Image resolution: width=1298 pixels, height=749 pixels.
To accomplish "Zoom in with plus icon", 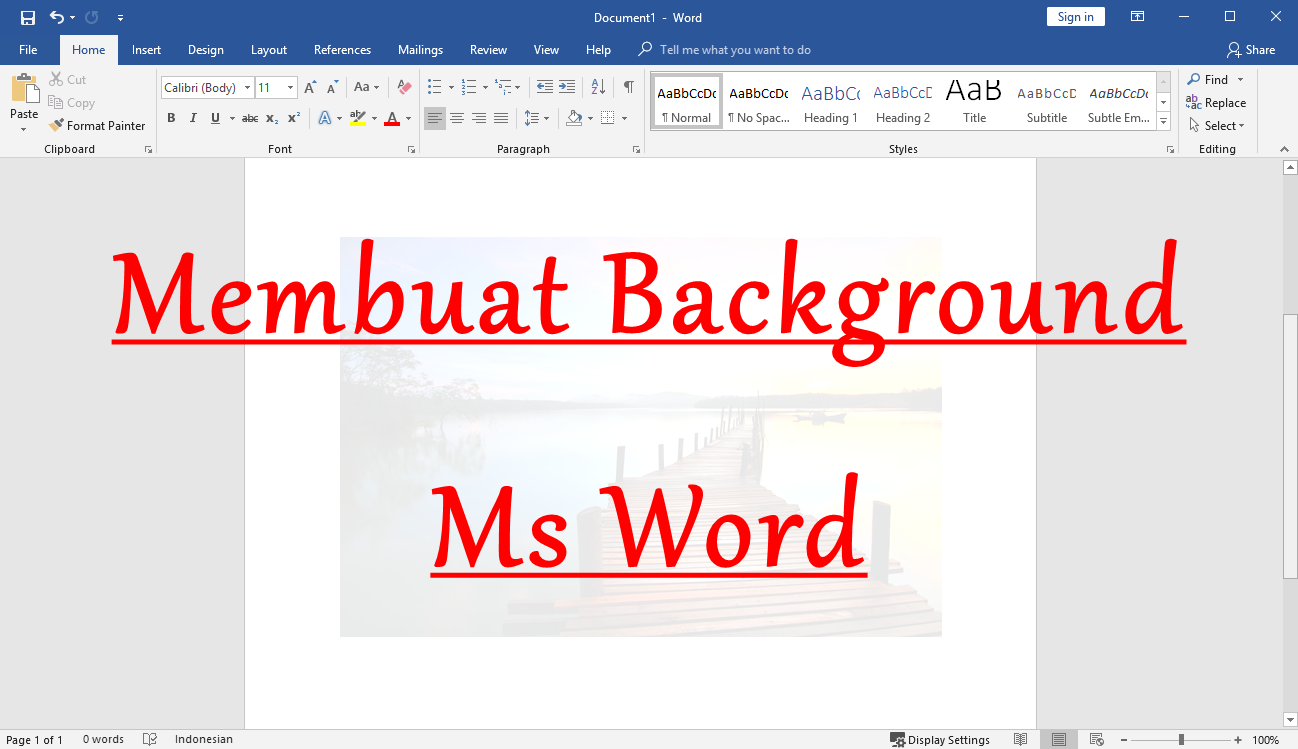I will pos(1238,740).
